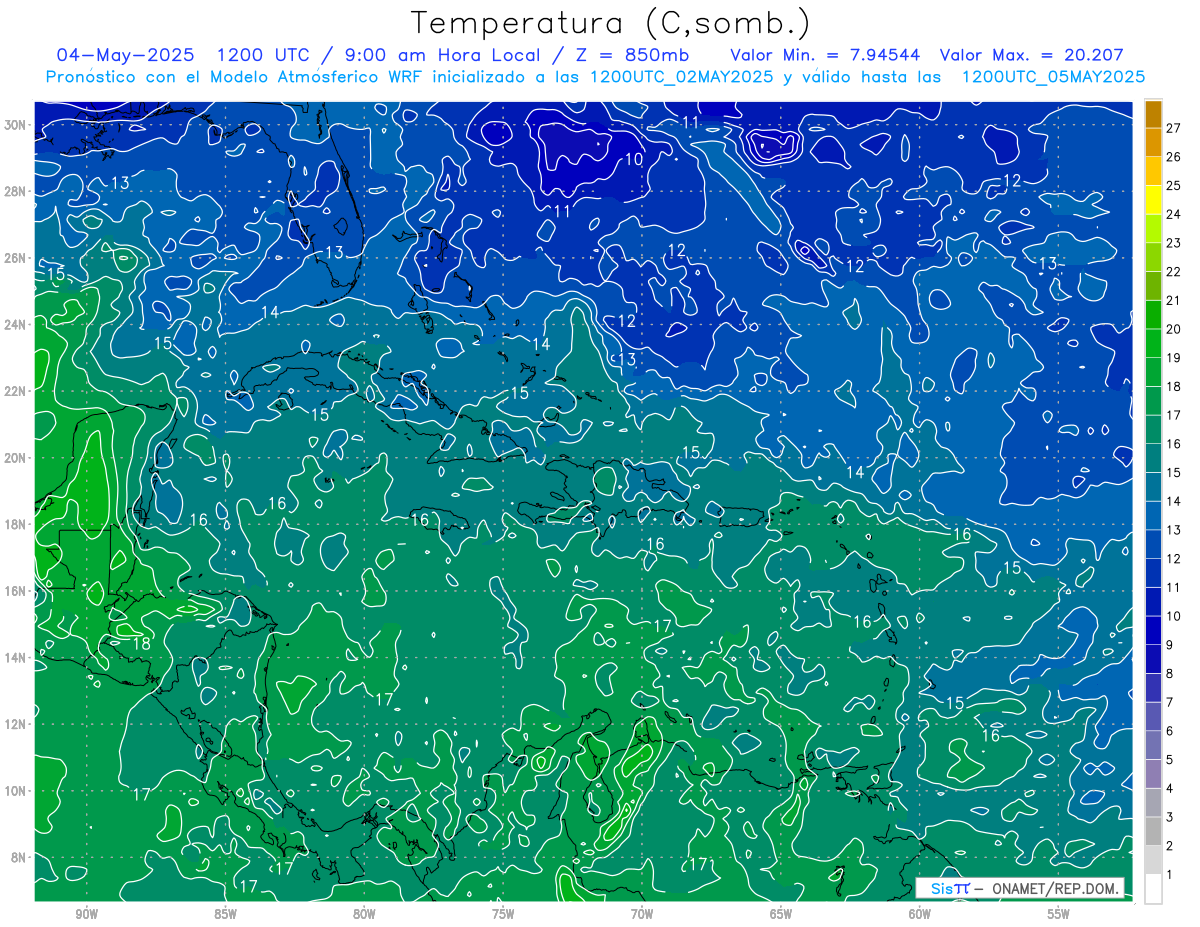Click the longitude axis label '75W'
1200x927 pixels.
(x=503, y=915)
